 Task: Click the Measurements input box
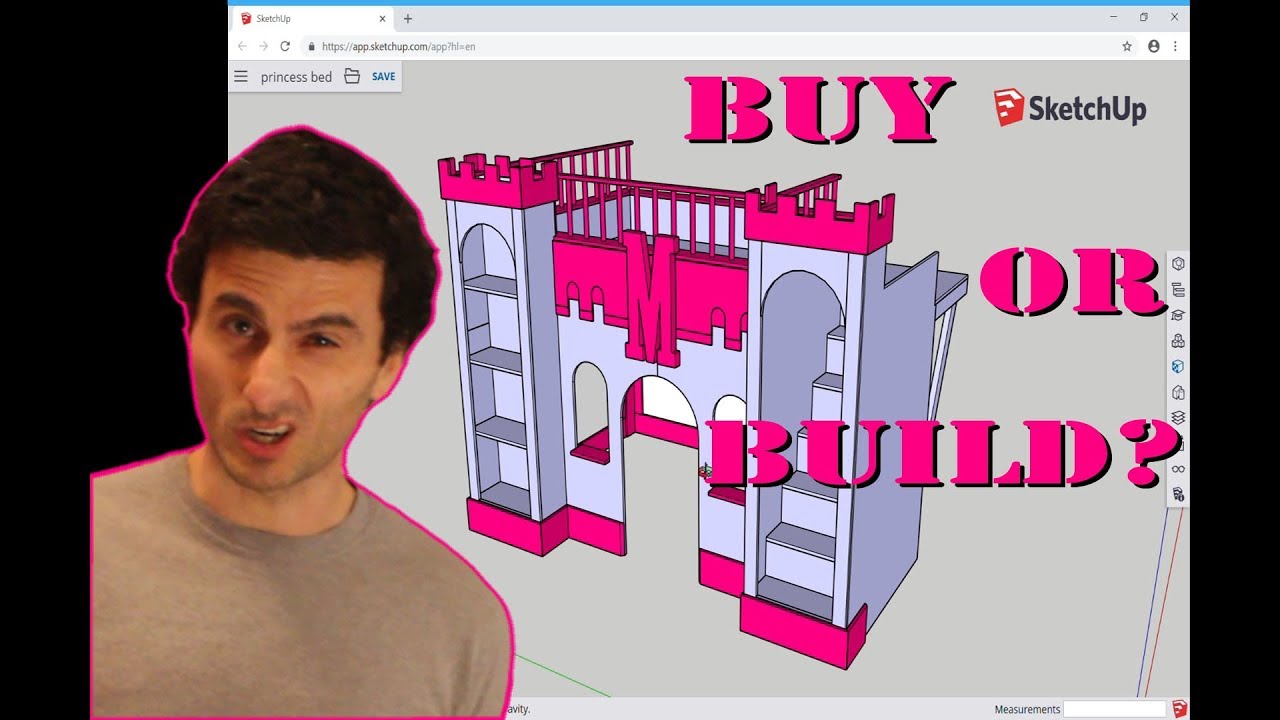(x=1114, y=709)
